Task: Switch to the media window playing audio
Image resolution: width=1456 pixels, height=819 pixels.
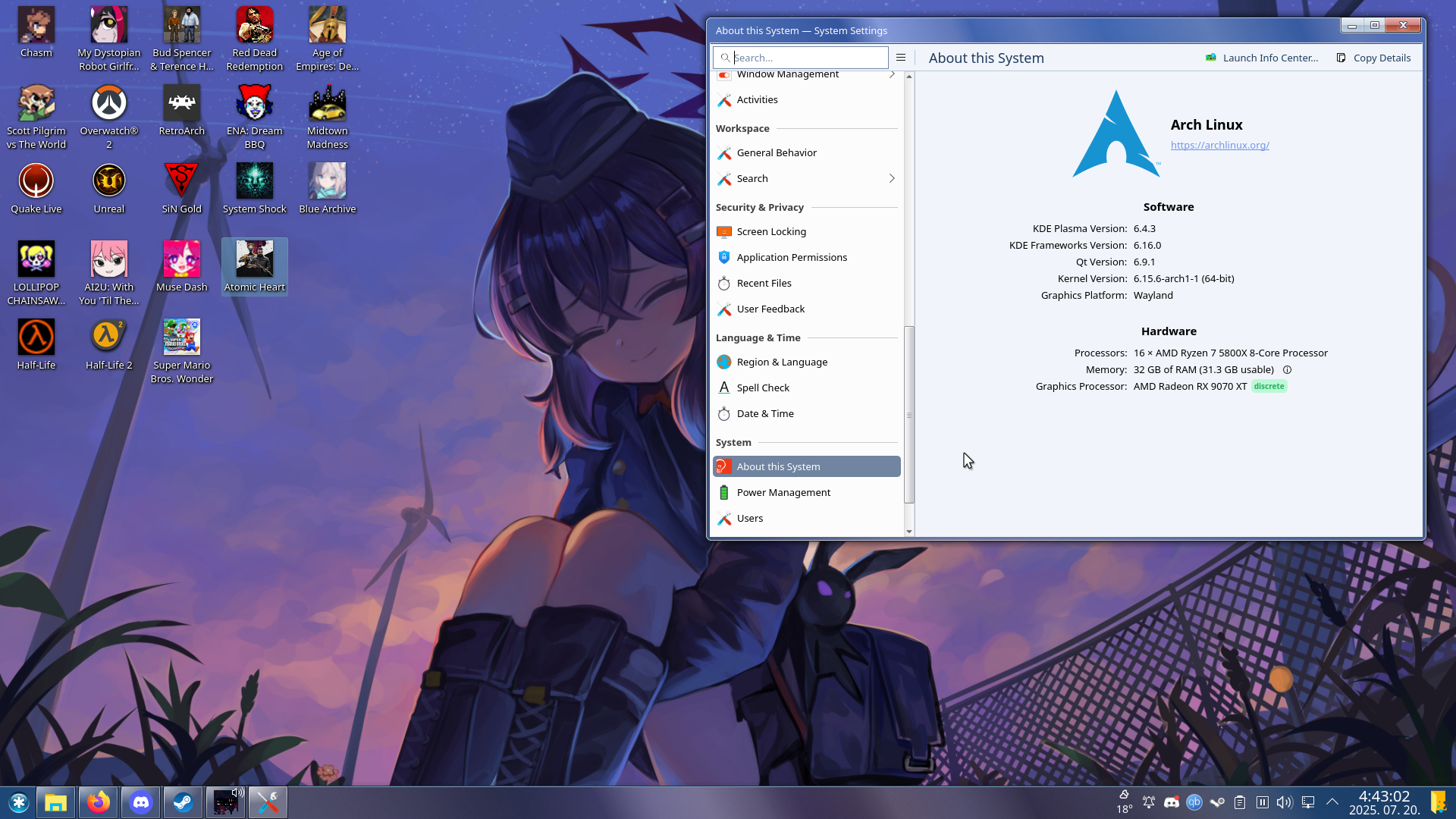Action: point(225,802)
